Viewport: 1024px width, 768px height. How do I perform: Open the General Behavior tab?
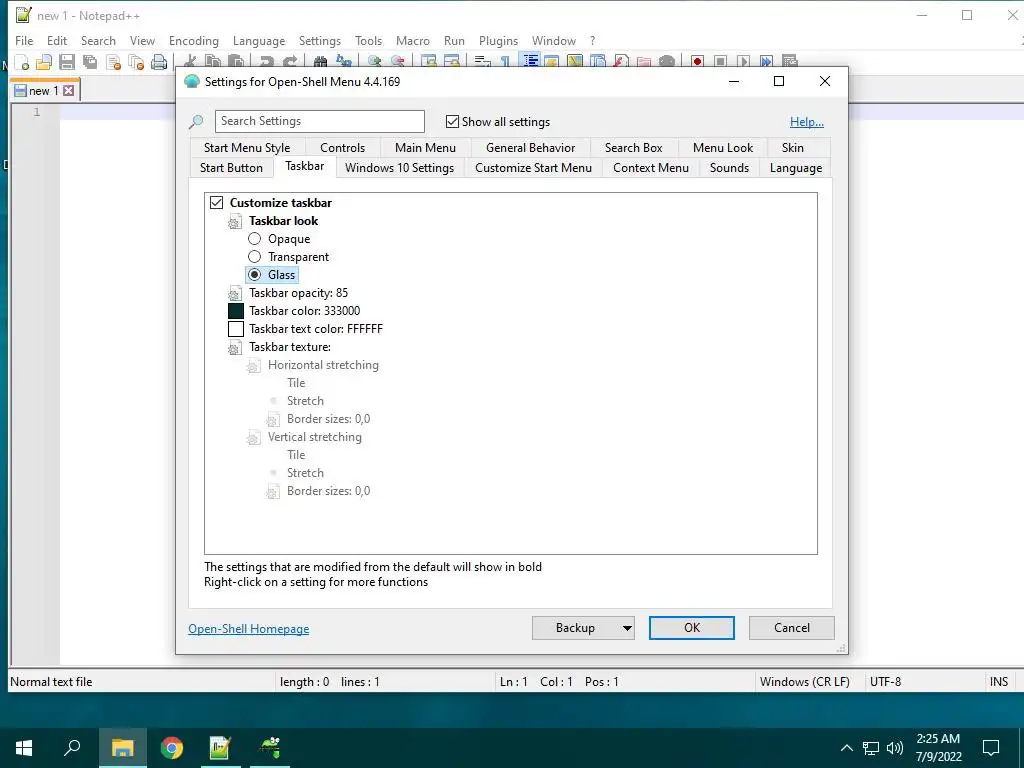point(530,148)
